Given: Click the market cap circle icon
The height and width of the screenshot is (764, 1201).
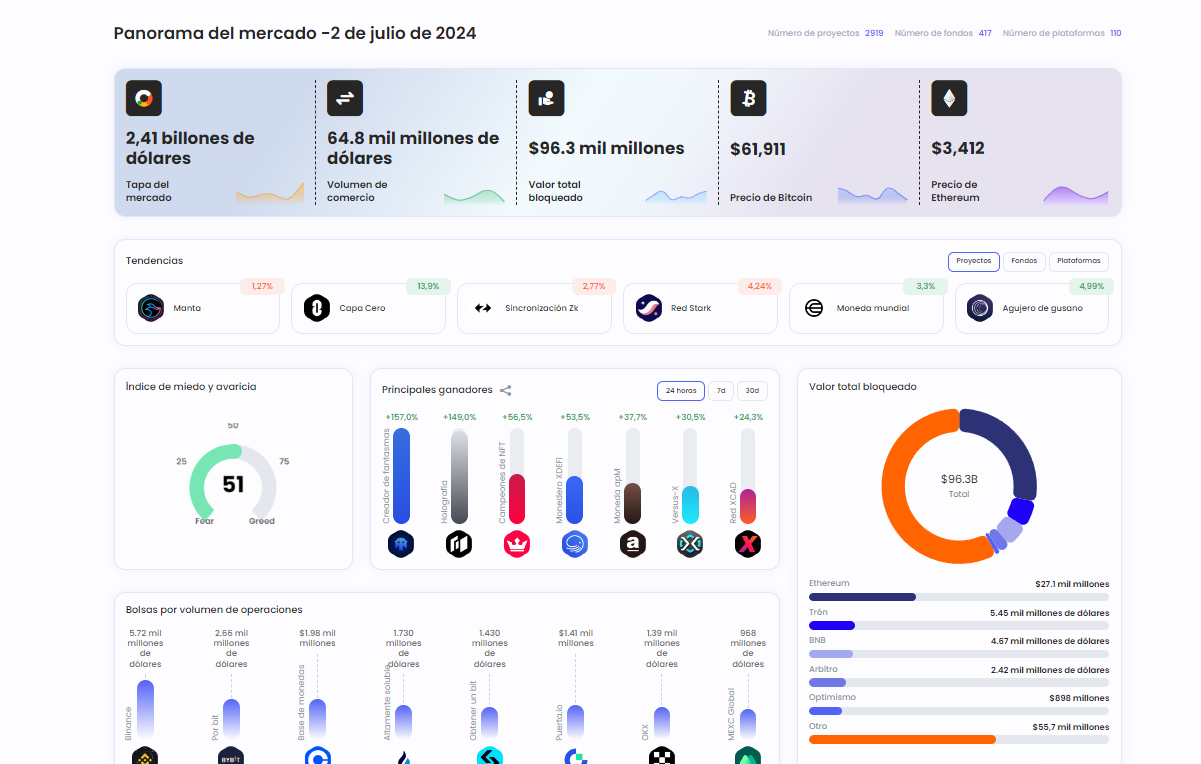Looking at the screenshot, I should pyautogui.click(x=144, y=98).
